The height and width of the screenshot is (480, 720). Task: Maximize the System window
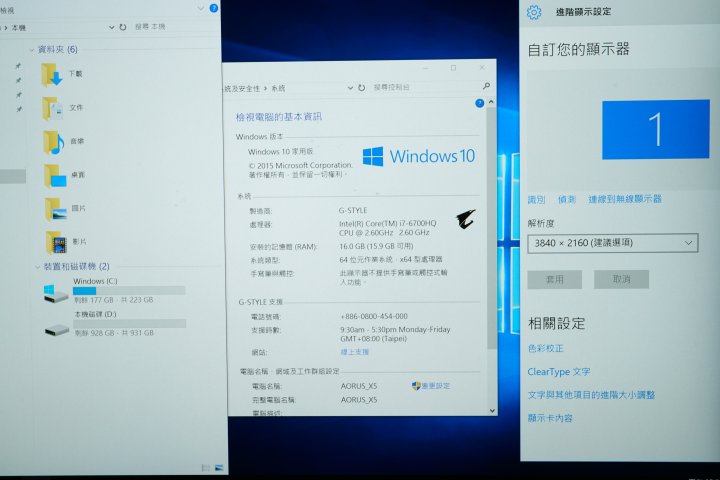[453, 68]
